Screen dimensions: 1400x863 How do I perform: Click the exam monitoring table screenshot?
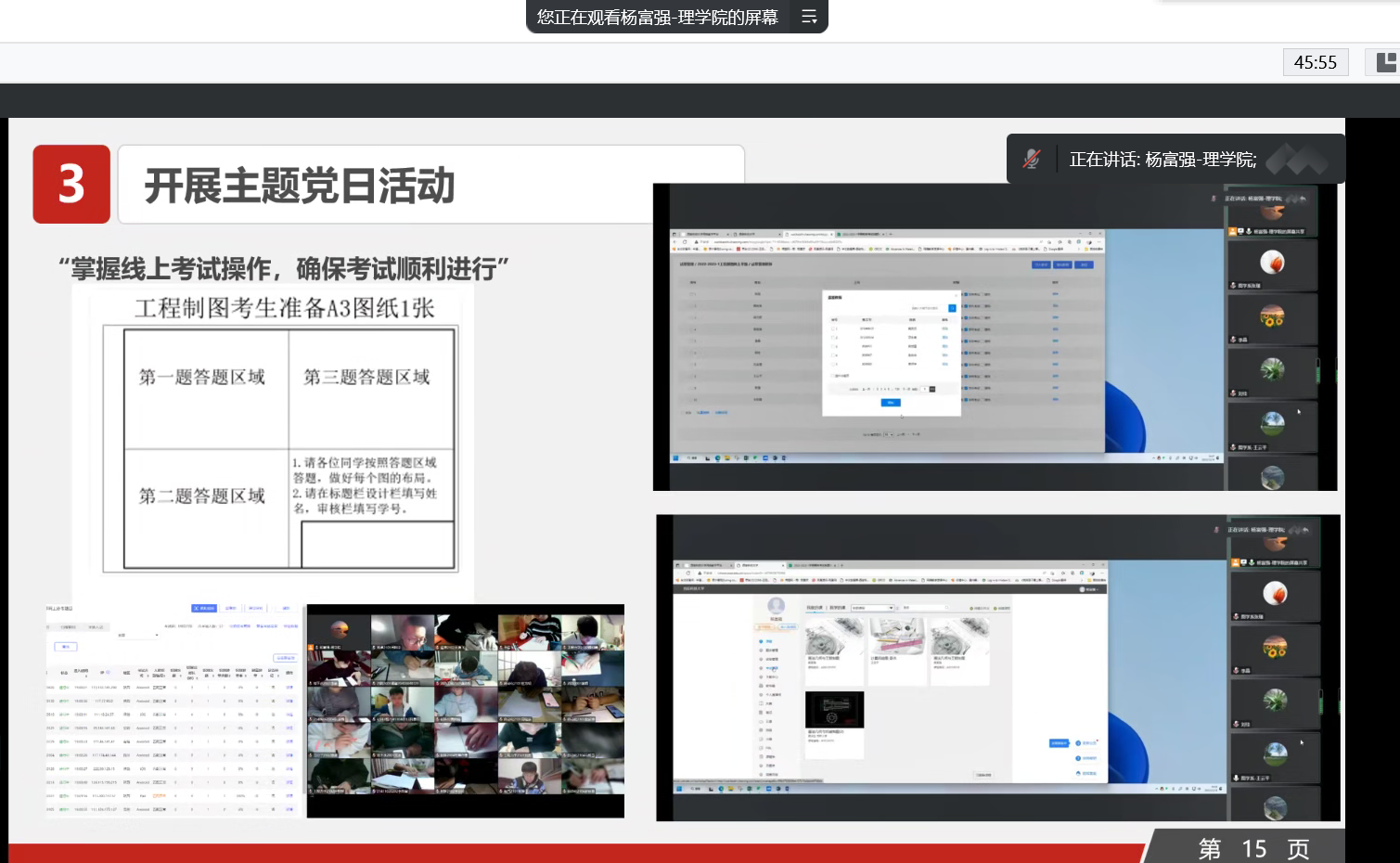coord(173,711)
